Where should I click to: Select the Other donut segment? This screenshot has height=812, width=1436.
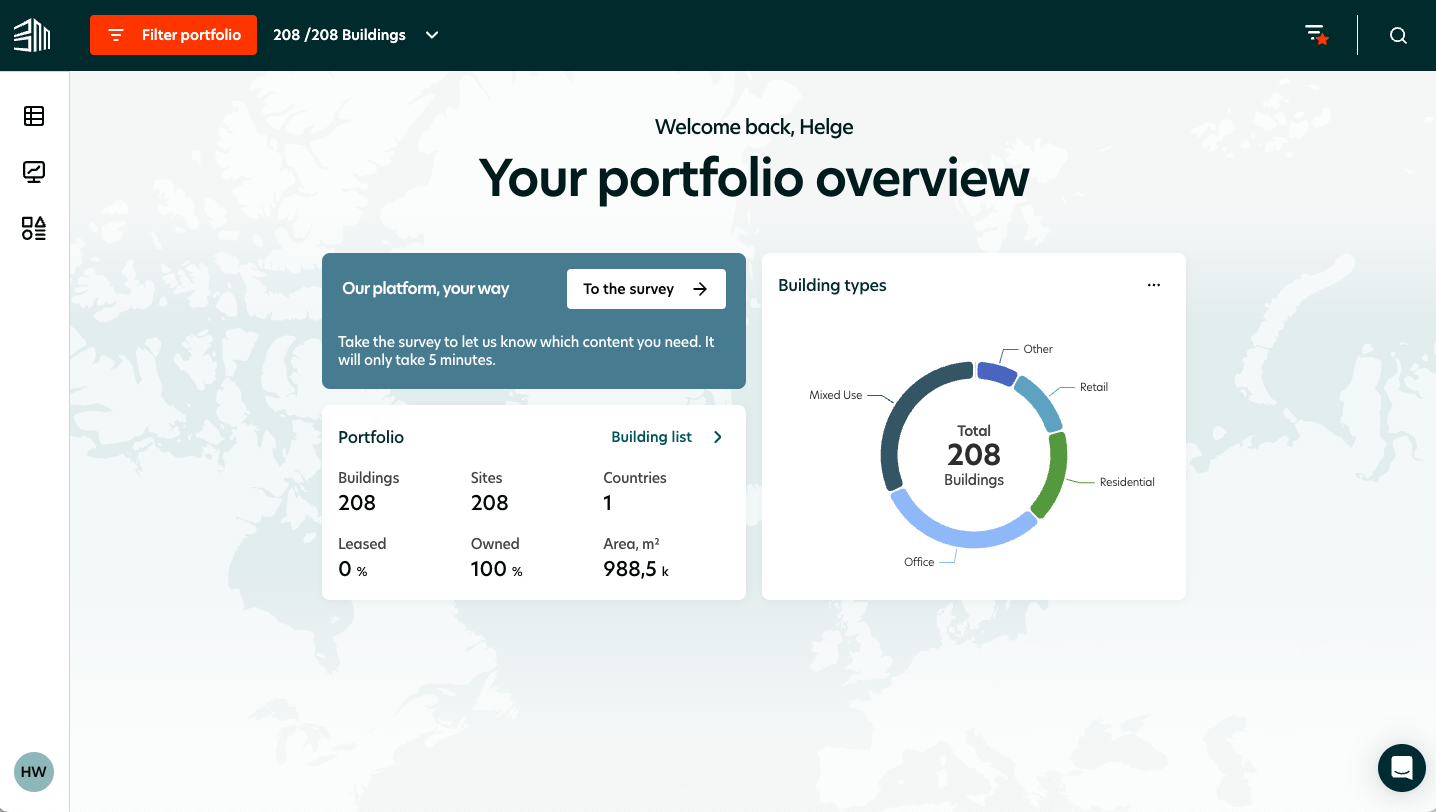click(x=996, y=373)
